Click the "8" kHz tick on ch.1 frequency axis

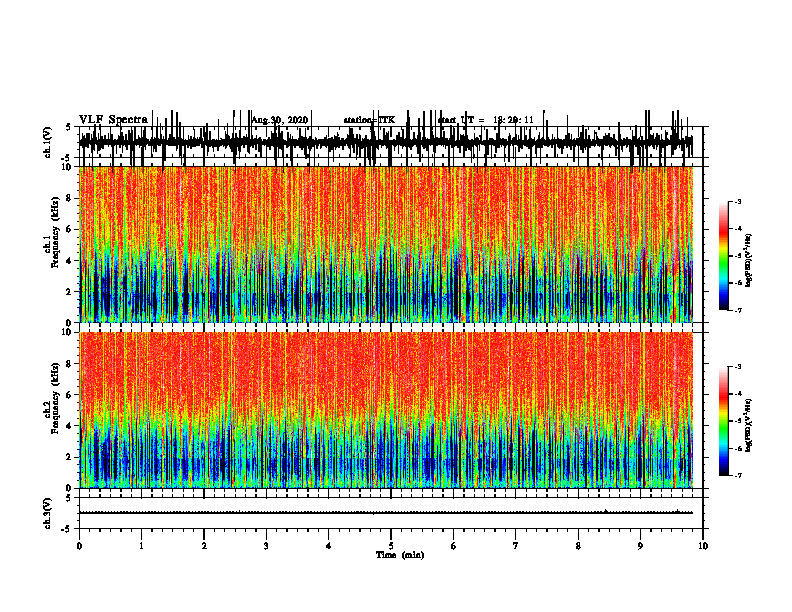[69, 198]
